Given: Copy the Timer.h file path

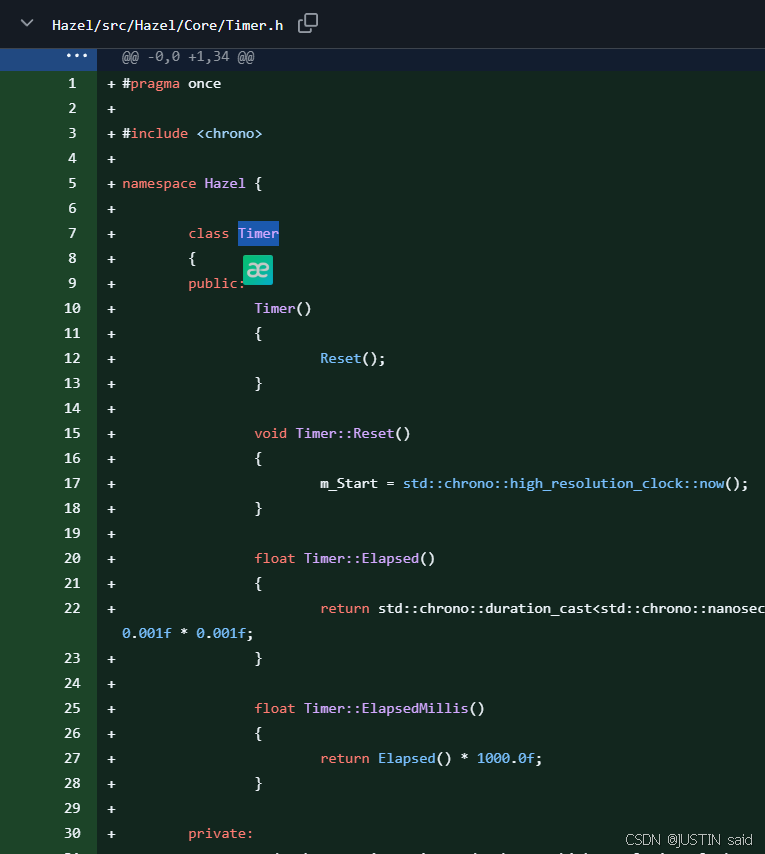Looking at the screenshot, I should coord(308,24).
